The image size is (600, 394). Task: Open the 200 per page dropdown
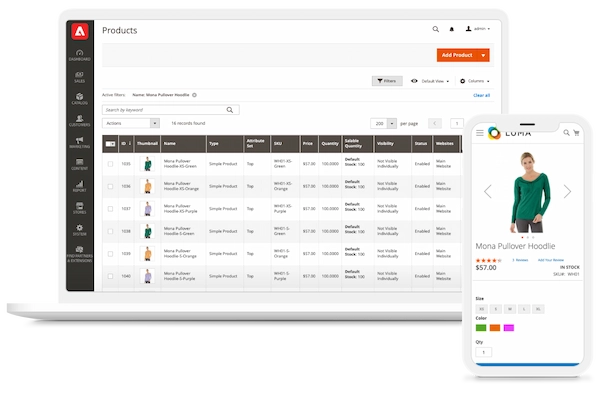383,124
